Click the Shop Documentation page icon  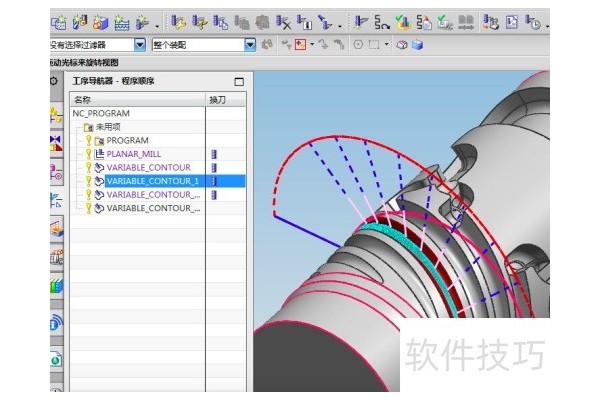point(512,23)
